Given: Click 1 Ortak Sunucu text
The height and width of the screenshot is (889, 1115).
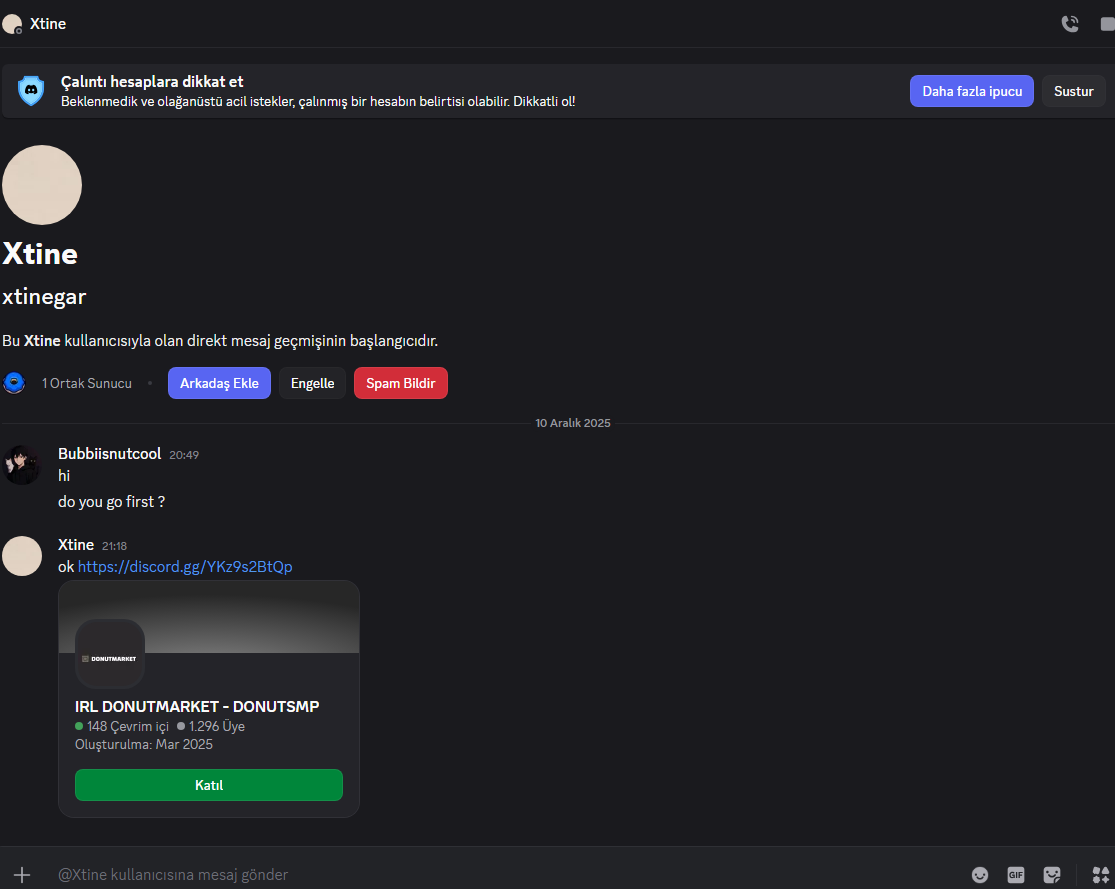Looking at the screenshot, I should pyautogui.click(x=87, y=383).
